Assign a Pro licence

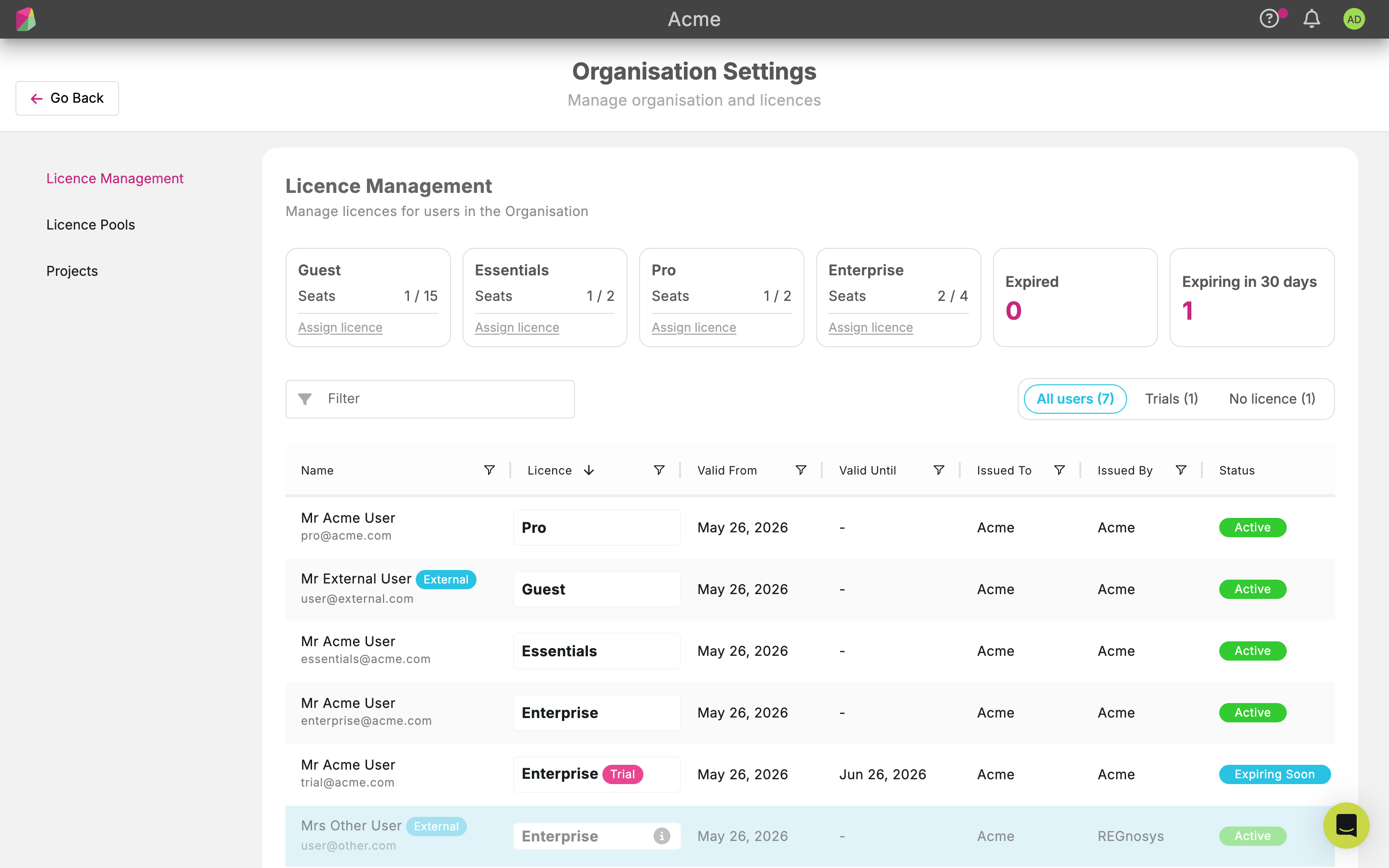694,327
